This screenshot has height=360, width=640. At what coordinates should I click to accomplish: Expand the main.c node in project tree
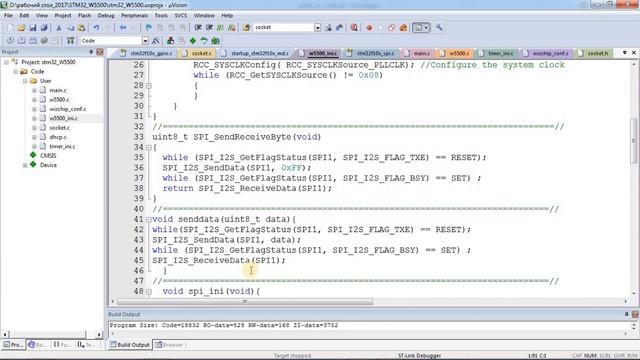coord(35,90)
